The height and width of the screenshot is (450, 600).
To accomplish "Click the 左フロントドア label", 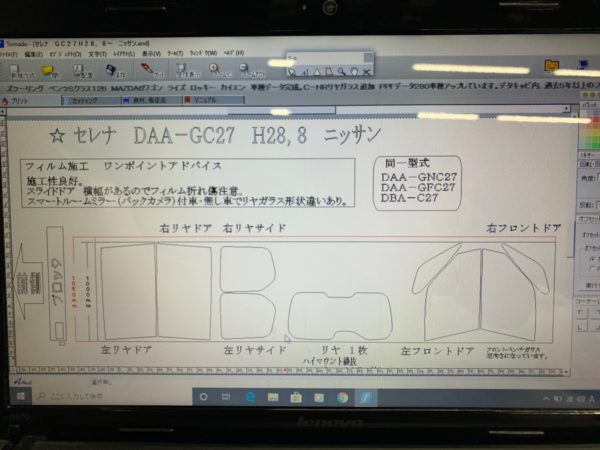I will 437,351.
